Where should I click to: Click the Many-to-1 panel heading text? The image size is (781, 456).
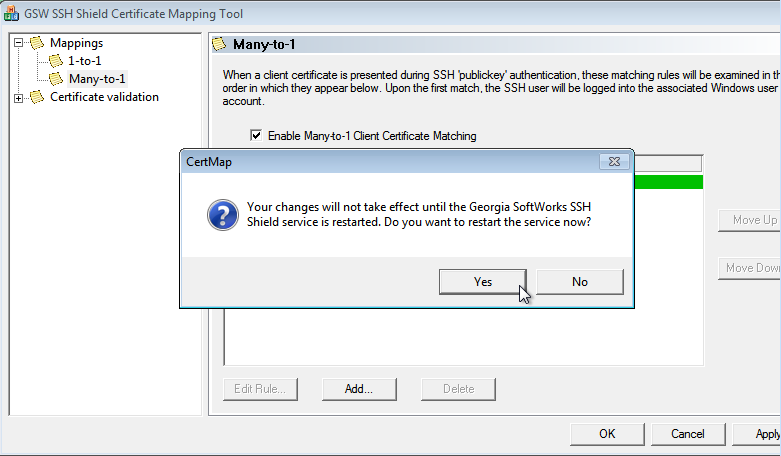pyautogui.click(x=264, y=44)
